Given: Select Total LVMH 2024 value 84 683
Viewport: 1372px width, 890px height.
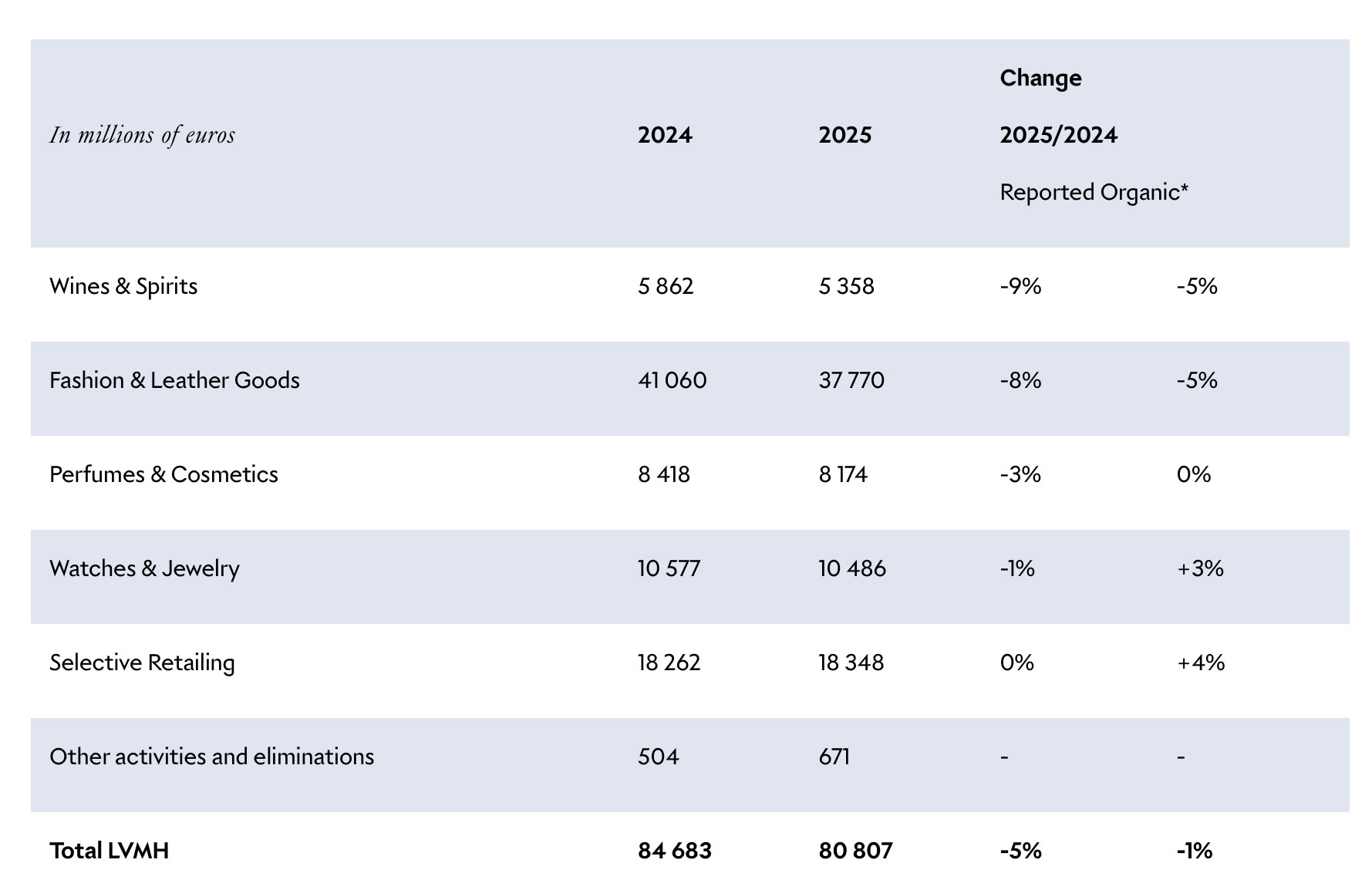Looking at the screenshot, I should (x=675, y=851).
